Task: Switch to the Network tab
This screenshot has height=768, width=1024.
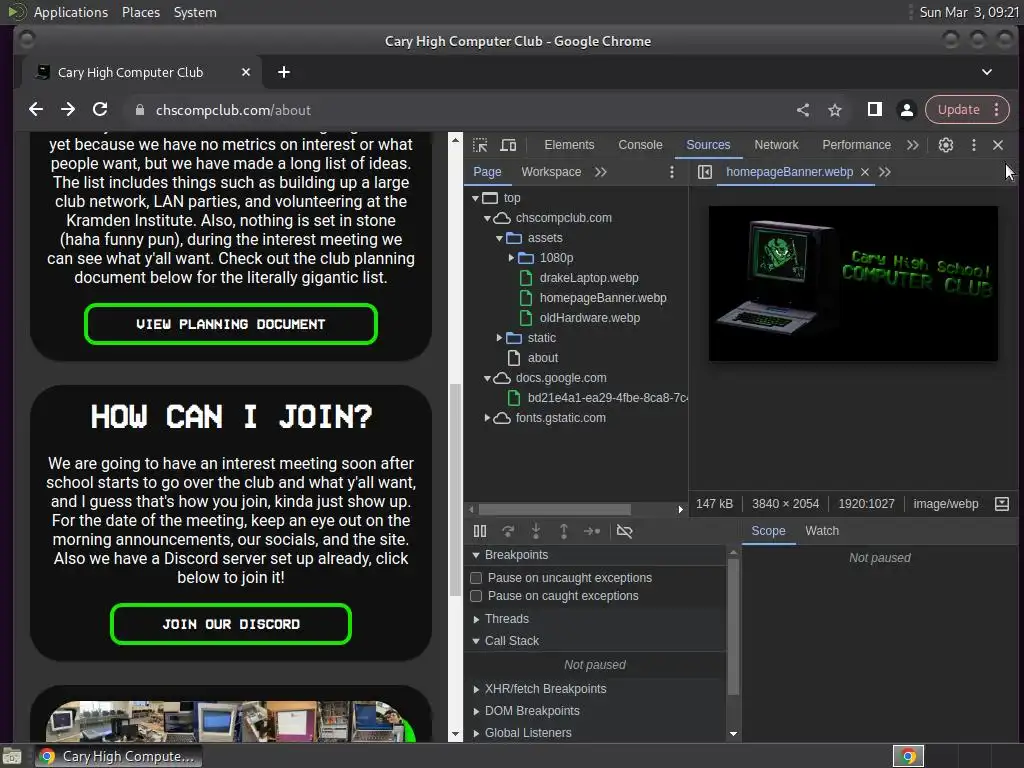Action: pyautogui.click(x=776, y=145)
